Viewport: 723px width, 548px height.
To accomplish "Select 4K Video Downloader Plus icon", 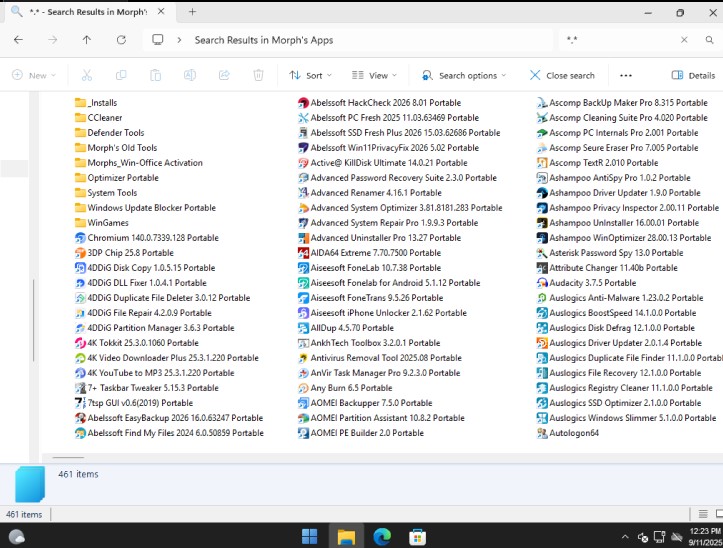I will pos(80,358).
